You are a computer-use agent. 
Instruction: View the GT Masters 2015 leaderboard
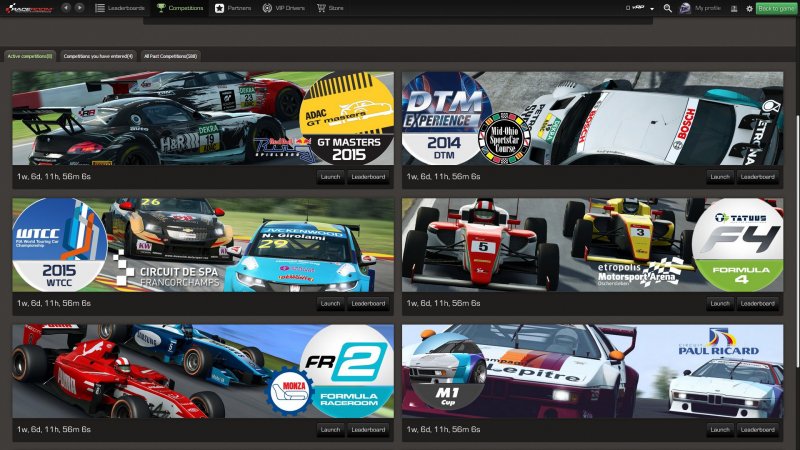pyautogui.click(x=368, y=177)
